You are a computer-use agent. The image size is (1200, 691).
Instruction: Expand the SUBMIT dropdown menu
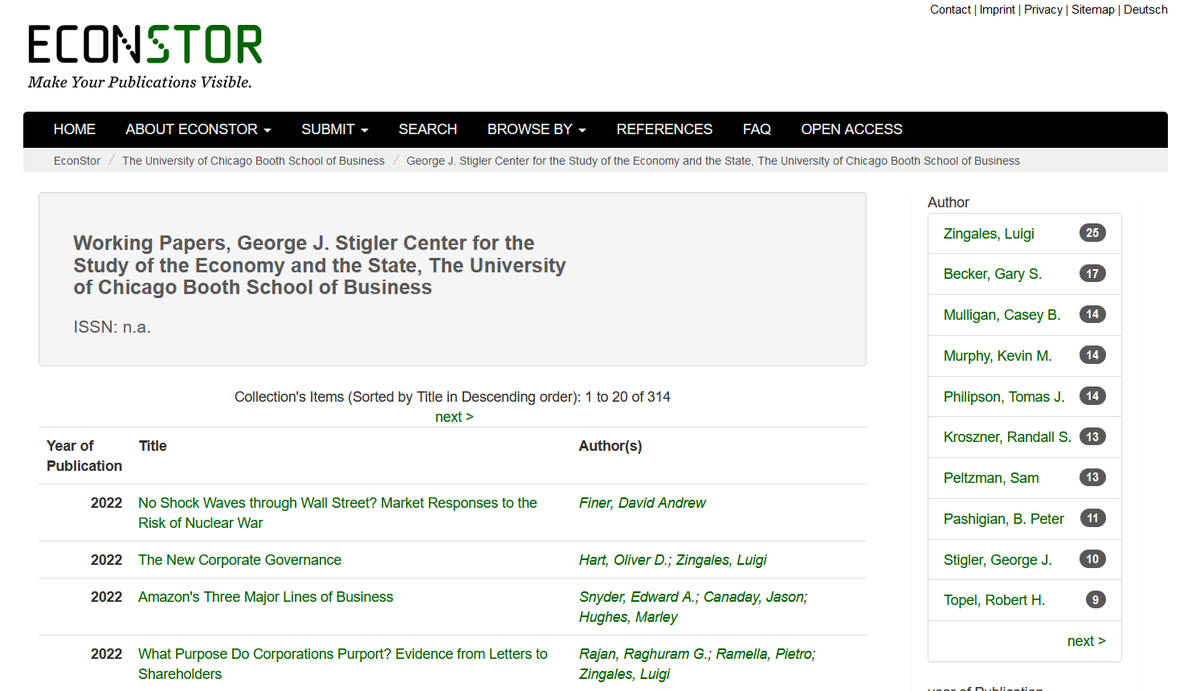[x=335, y=129]
